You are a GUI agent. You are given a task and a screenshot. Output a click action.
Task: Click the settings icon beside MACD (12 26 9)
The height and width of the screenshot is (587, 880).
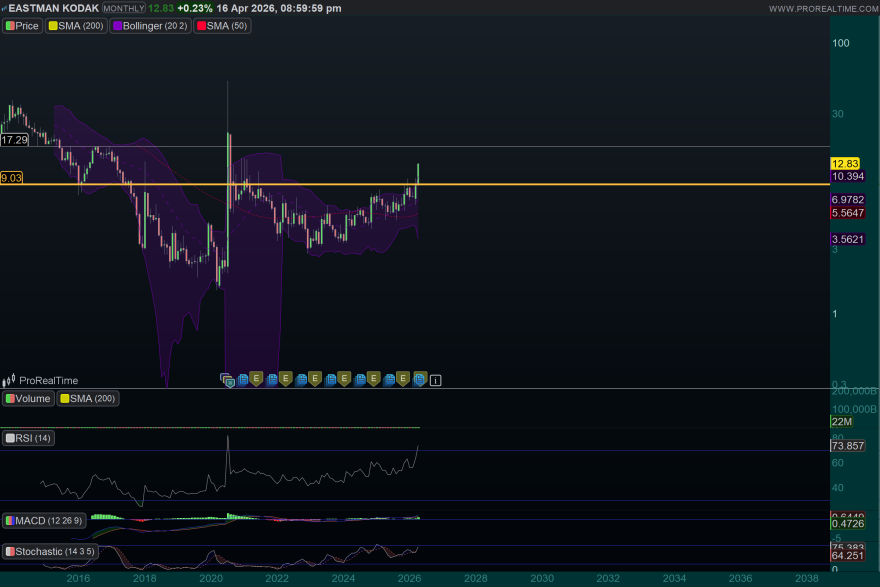(x=9, y=520)
